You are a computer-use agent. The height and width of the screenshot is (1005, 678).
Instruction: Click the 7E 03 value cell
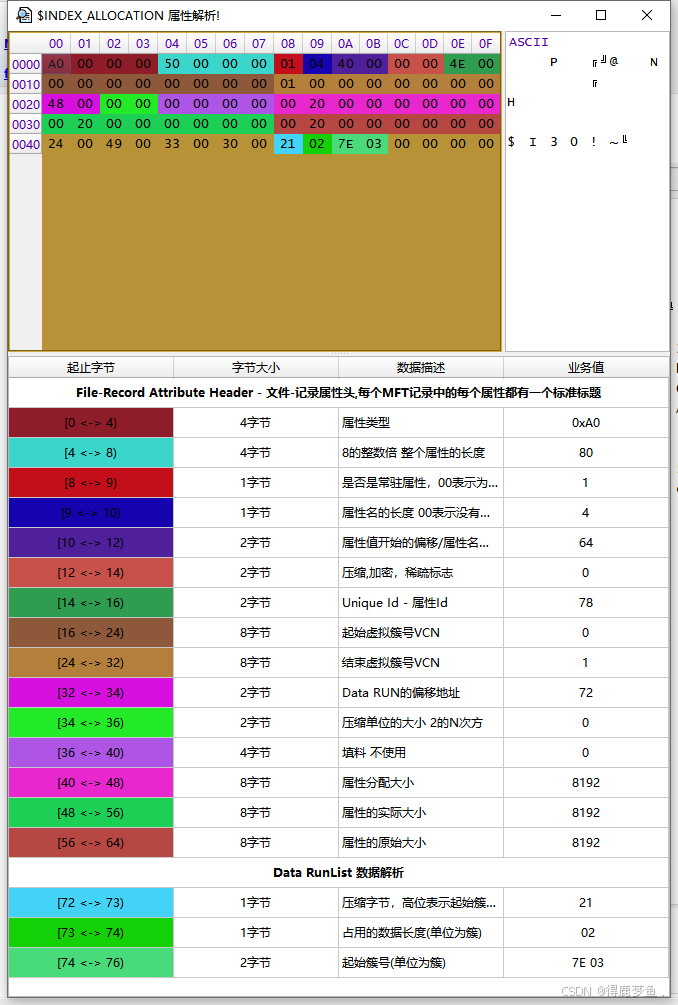[x=586, y=963]
